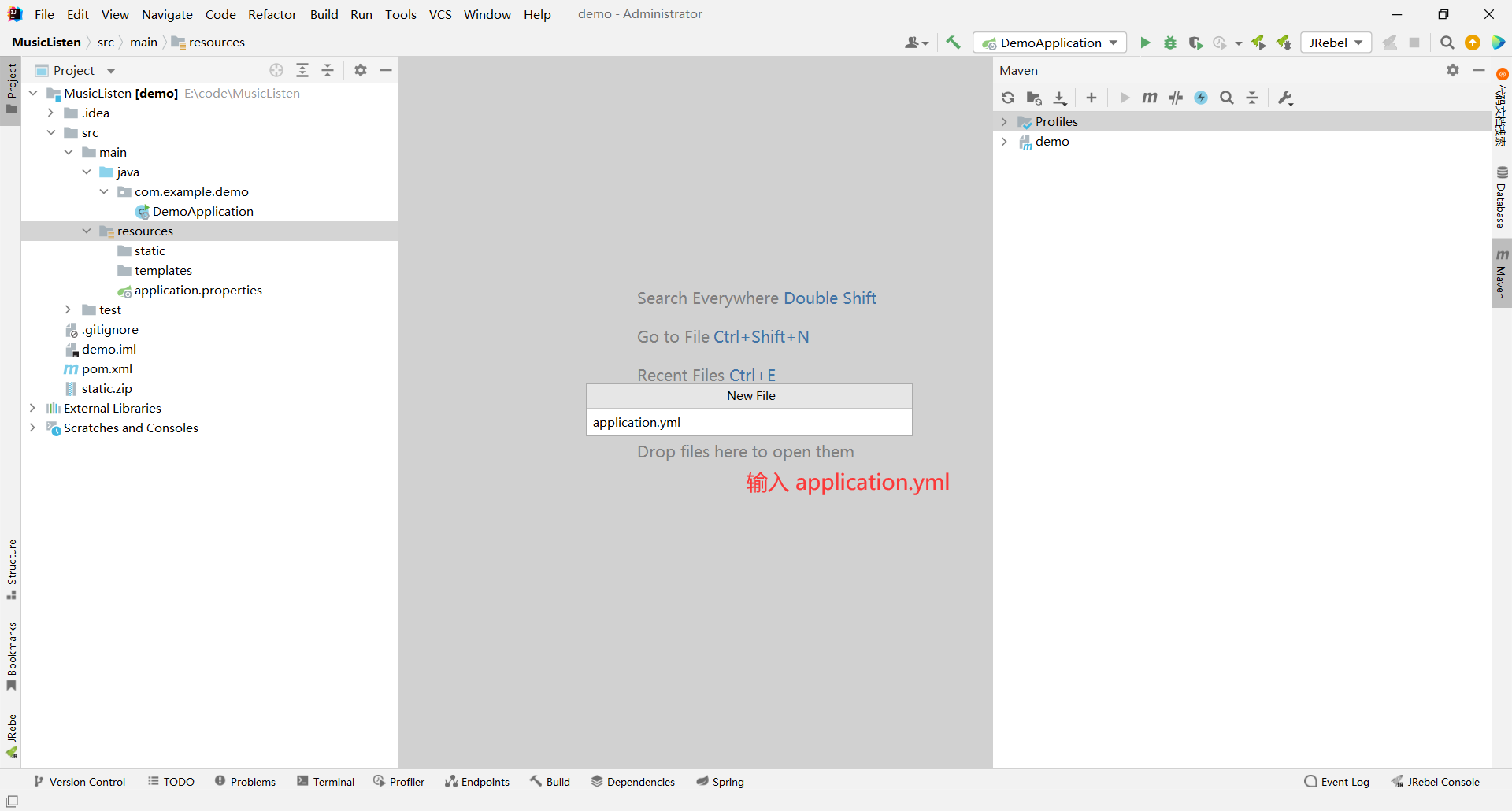Screen dimensions: 1512x811
Task: Open the Dependencies tool window
Action: pyautogui.click(x=633, y=781)
